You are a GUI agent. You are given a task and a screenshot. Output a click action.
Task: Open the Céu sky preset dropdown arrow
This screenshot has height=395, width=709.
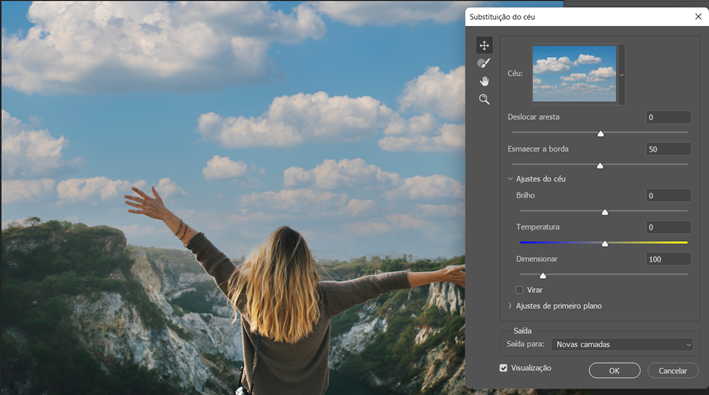click(x=622, y=75)
